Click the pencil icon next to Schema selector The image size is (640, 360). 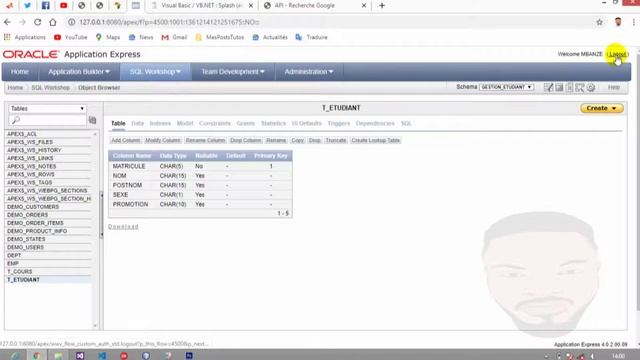(x=548, y=87)
